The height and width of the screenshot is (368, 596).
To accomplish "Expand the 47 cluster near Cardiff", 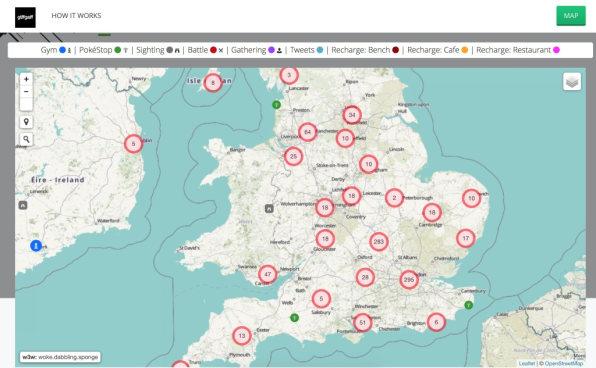I will pos(268,274).
